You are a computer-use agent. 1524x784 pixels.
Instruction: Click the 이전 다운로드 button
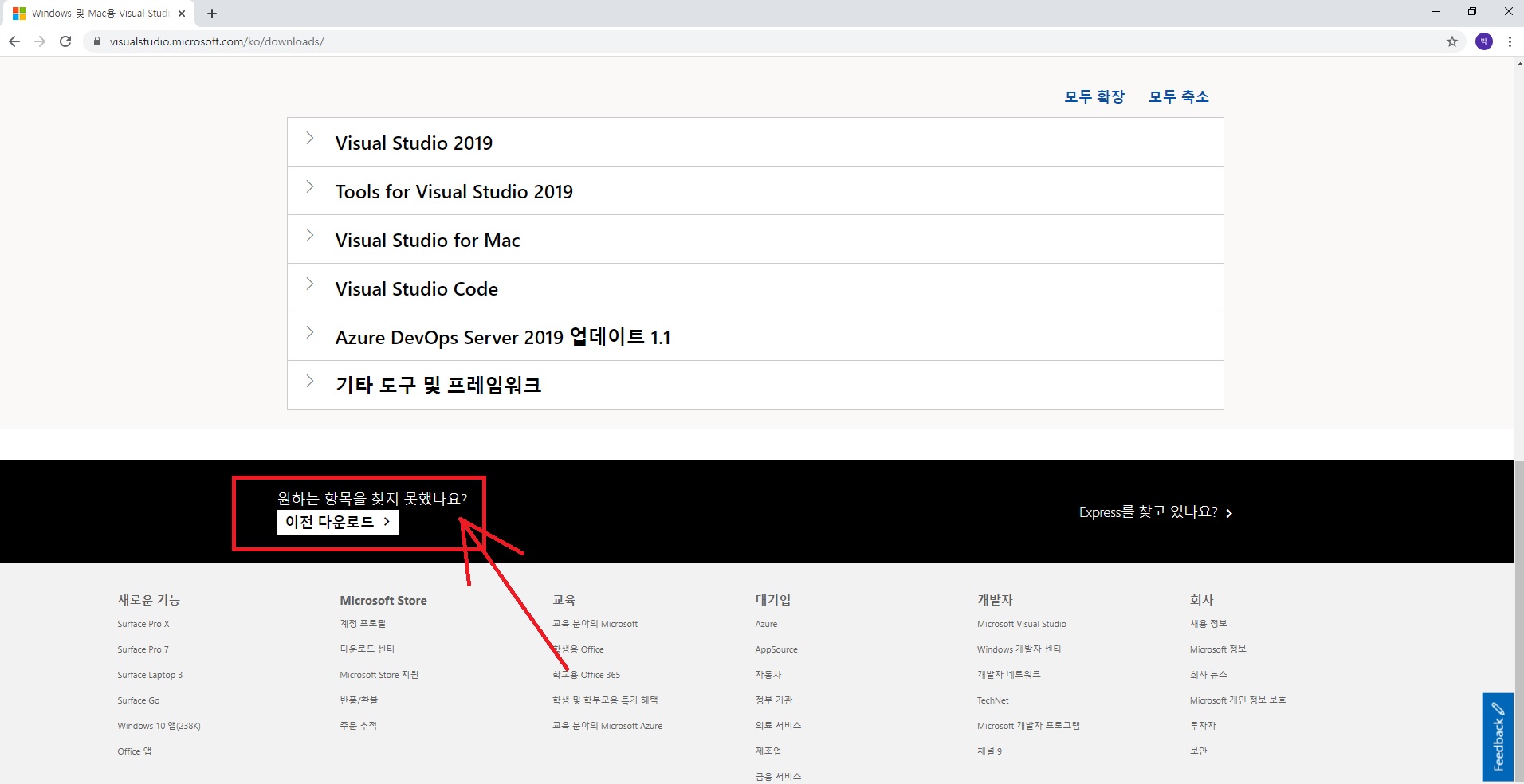click(x=338, y=522)
